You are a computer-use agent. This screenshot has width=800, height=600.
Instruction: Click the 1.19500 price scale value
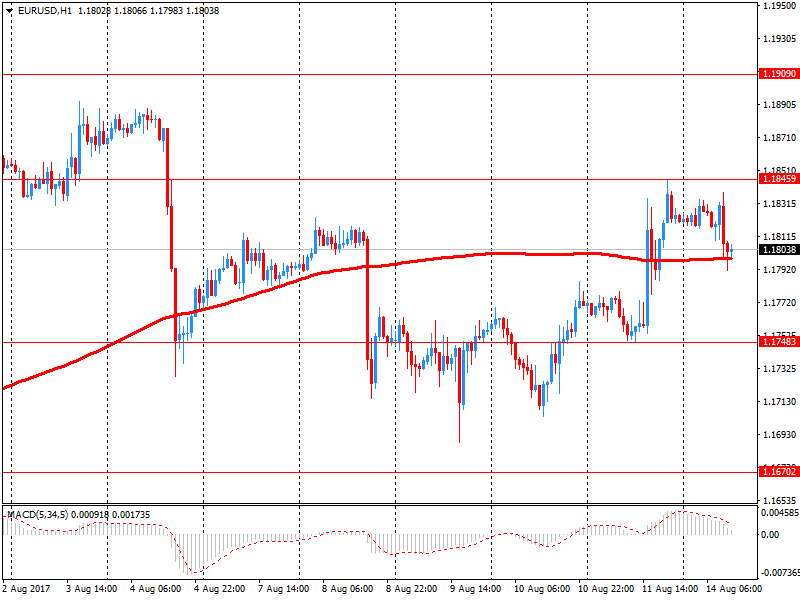780,6
